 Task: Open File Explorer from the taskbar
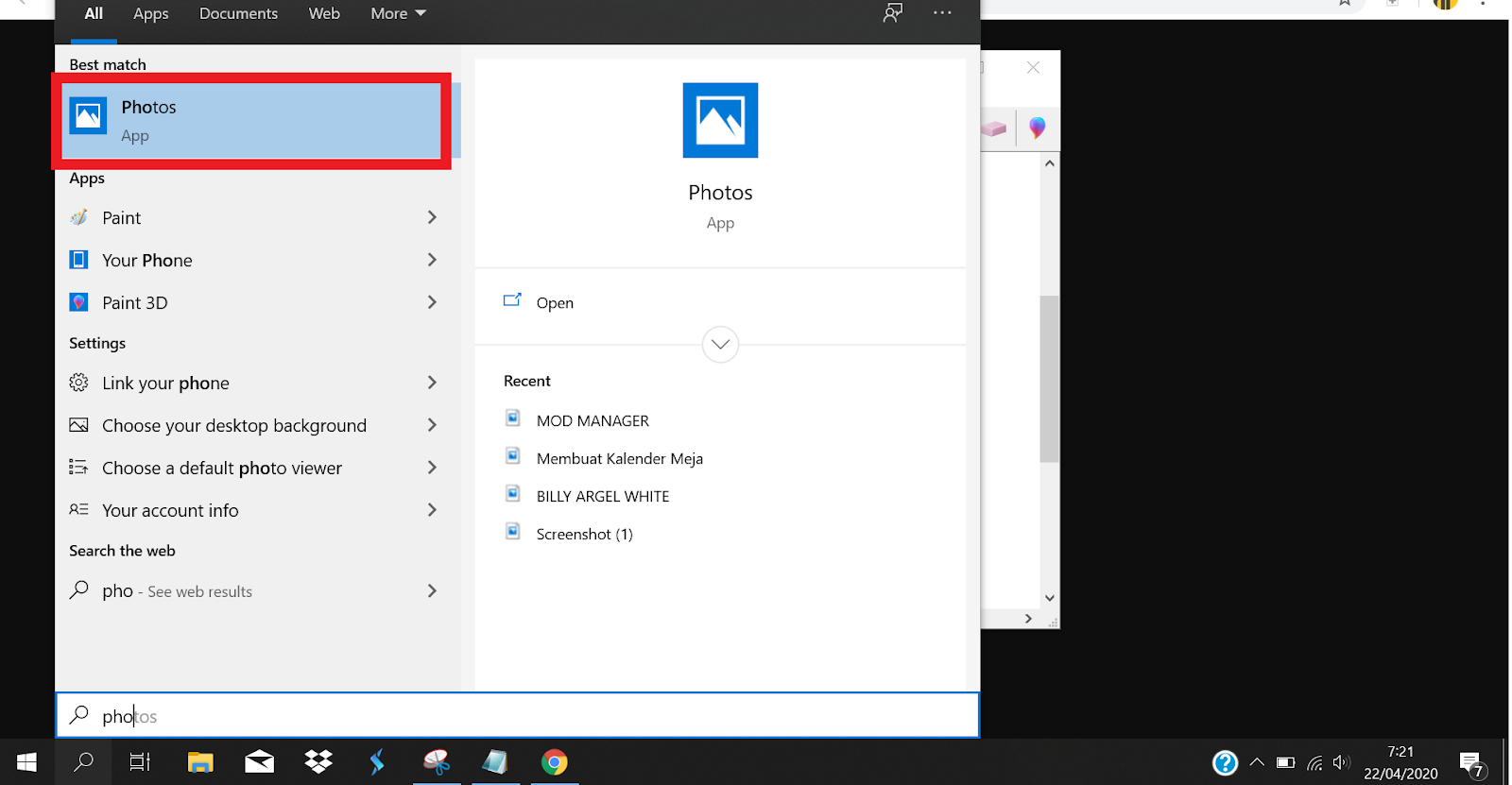200,761
